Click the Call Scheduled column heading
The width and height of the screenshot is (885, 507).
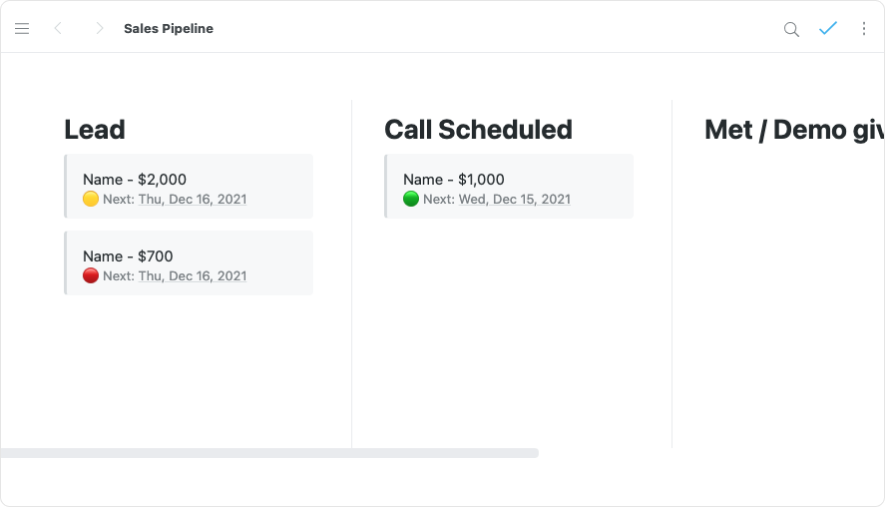[x=478, y=130]
